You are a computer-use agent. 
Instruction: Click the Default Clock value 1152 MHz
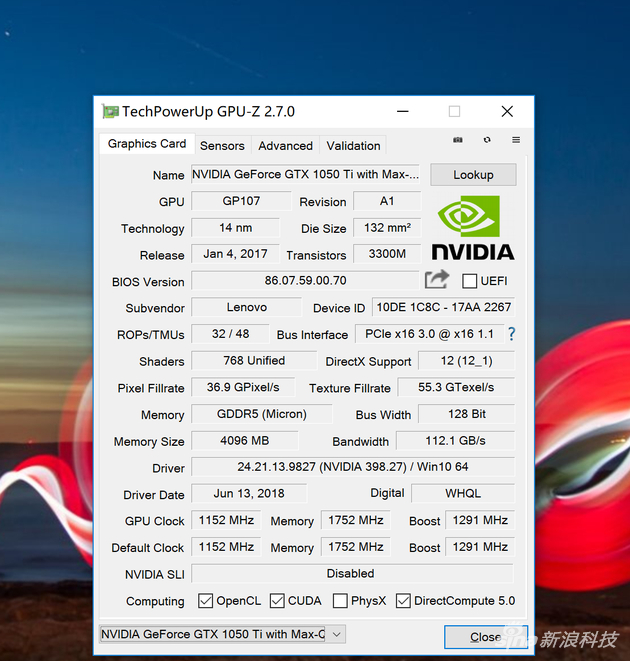tap(226, 547)
